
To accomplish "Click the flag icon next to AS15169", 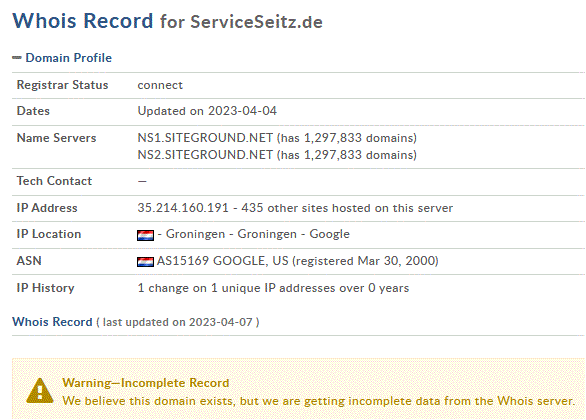I will [145, 262].
